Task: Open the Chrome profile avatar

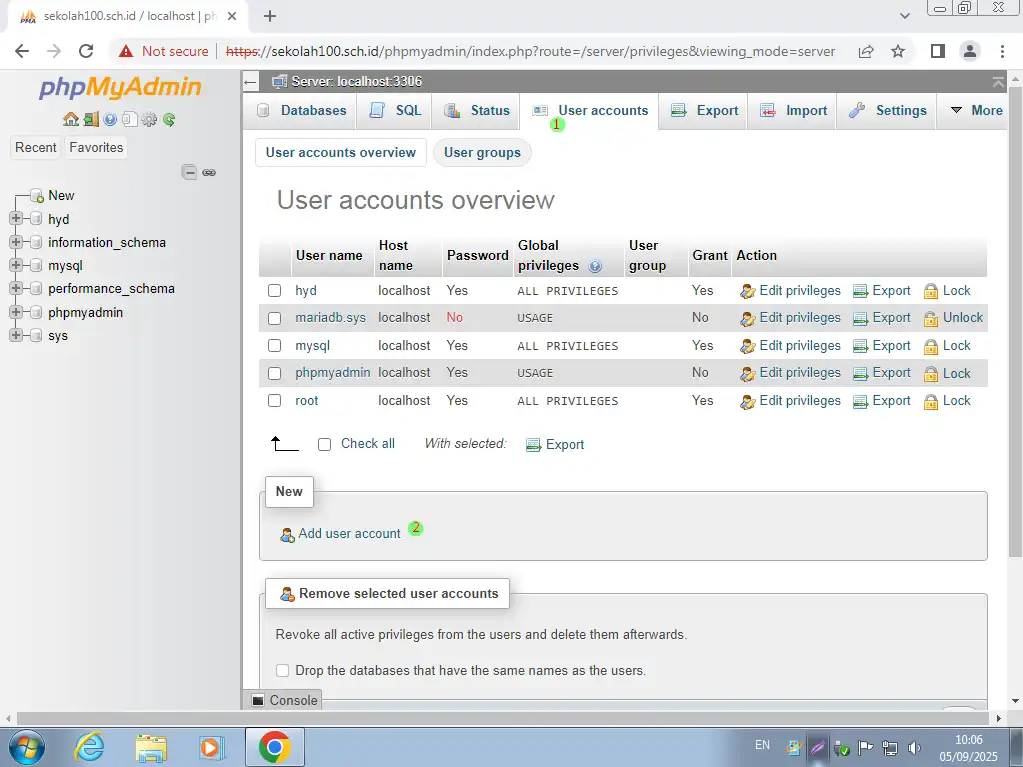Action: pos(970,52)
